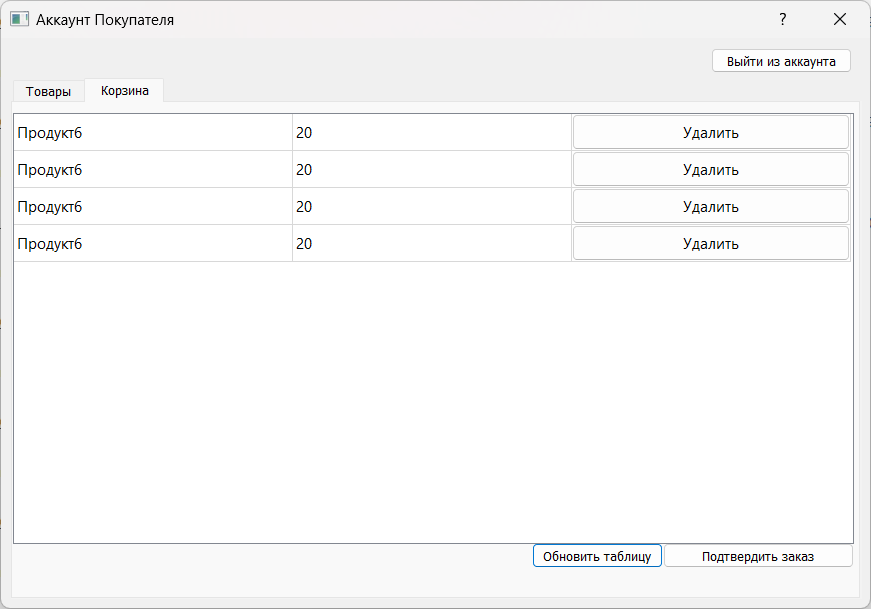Select the Корзина tab
This screenshot has width=871, height=609.
pos(124,91)
